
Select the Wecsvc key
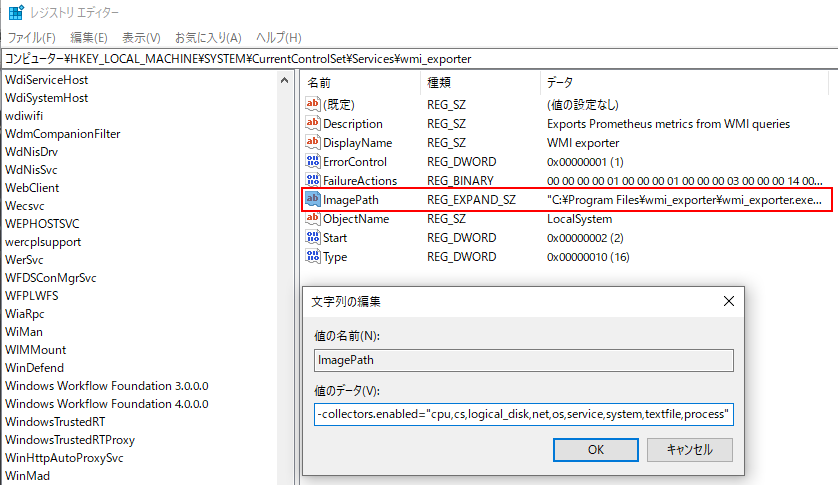coord(25,206)
